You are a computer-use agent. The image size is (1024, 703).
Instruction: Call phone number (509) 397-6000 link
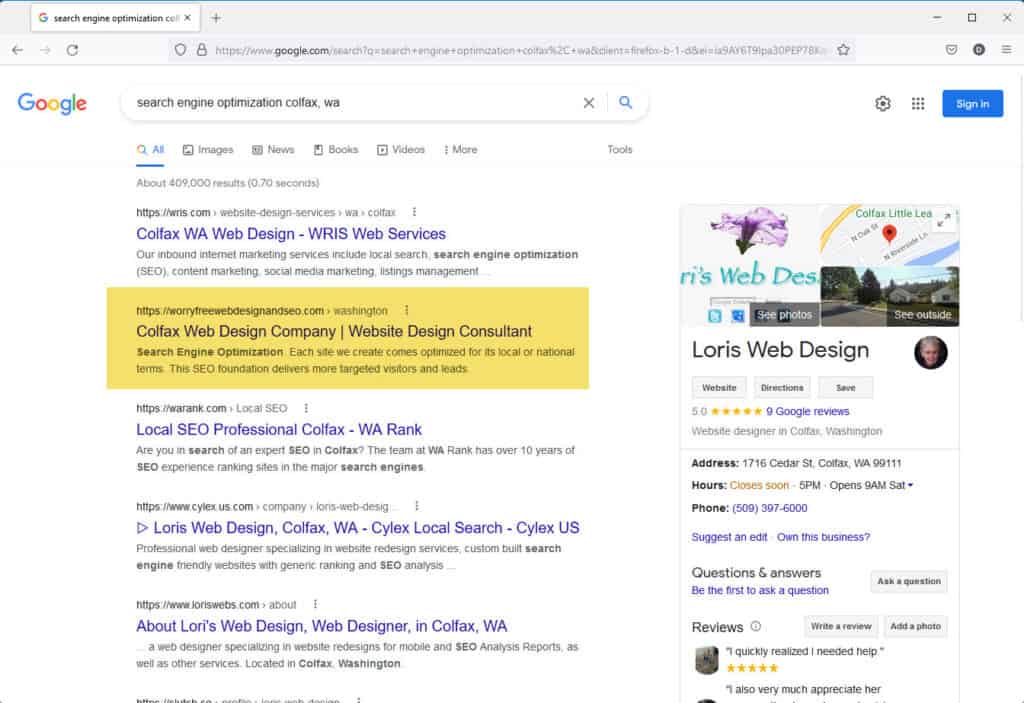(x=769, y=508)
